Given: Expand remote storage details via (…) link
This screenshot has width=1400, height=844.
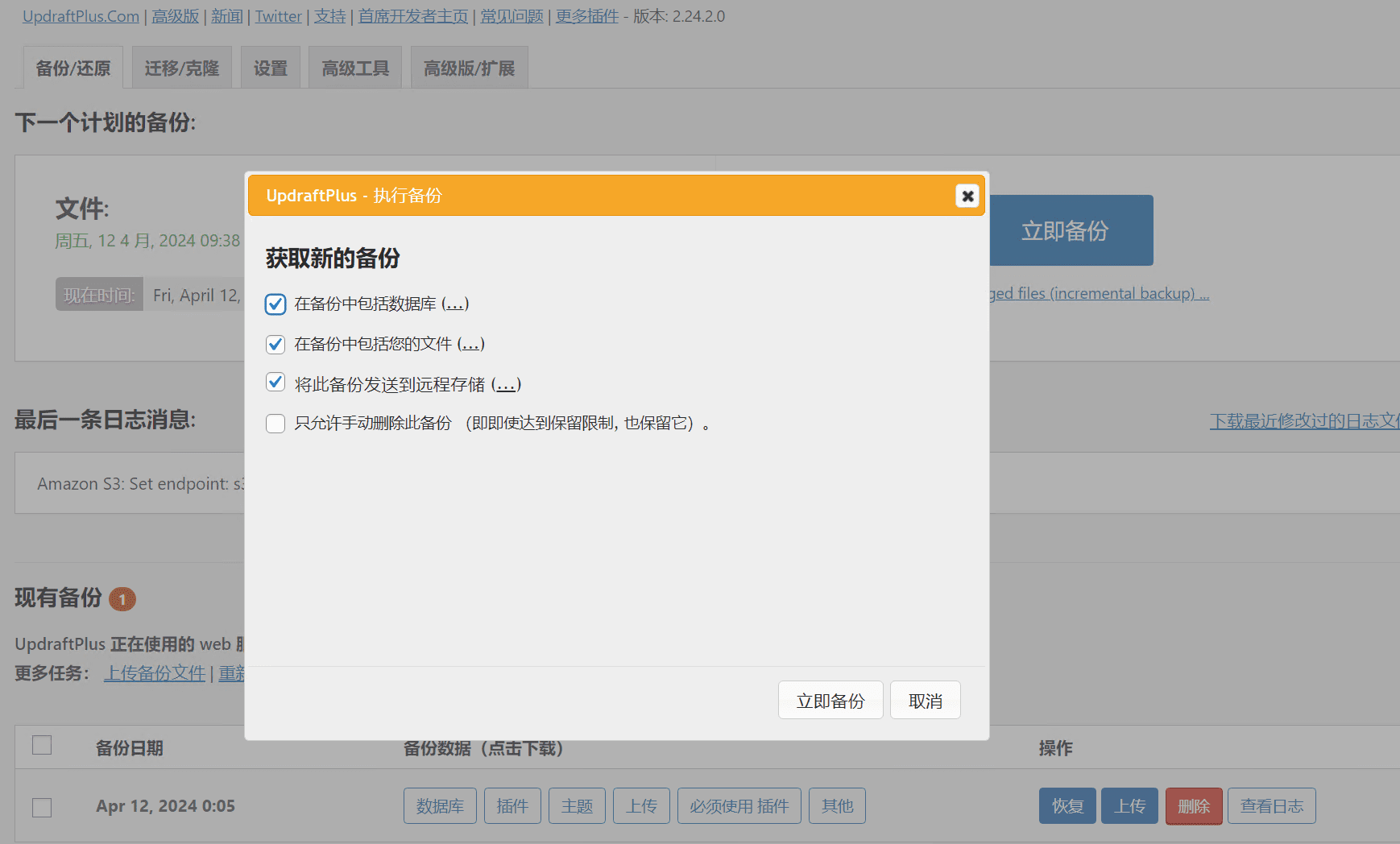Looking at the screenshot, I should click(506, 384).
